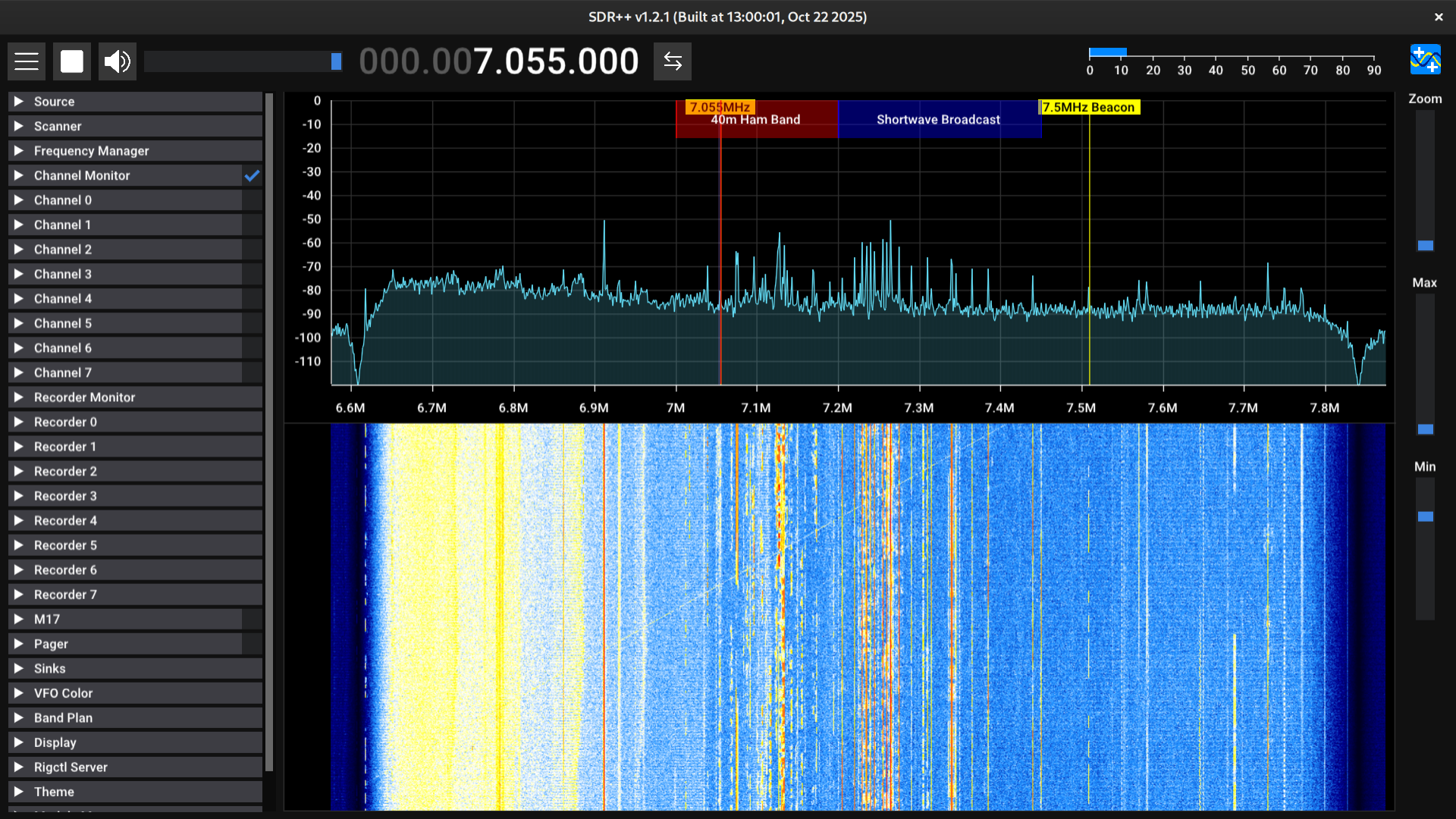Toggle the hamburger menu button
This screenshot has width=1456, height=819.
pyautogui.click(x=27, y=61)
